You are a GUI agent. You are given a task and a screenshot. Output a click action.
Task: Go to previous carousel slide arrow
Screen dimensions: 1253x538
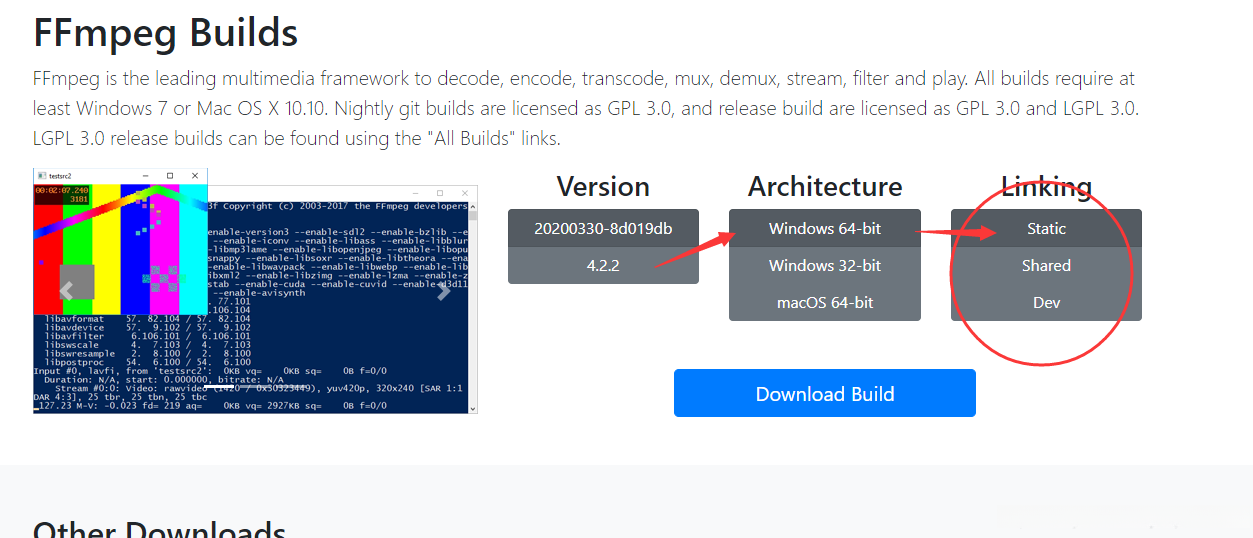point(67,290)
